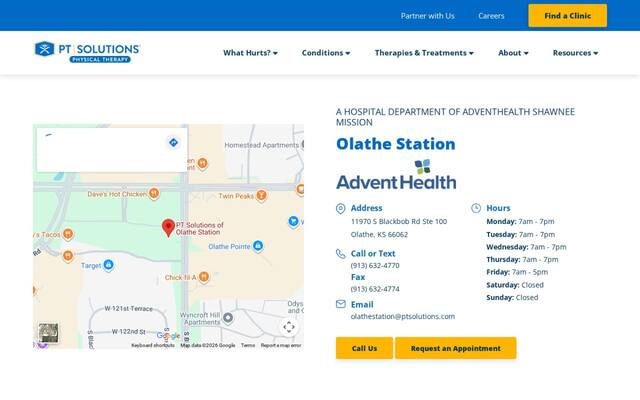Screen dimensions: 640x400
Task: Click the Address location pin icon
Action: pyautogui.click(x=340, y=209)
